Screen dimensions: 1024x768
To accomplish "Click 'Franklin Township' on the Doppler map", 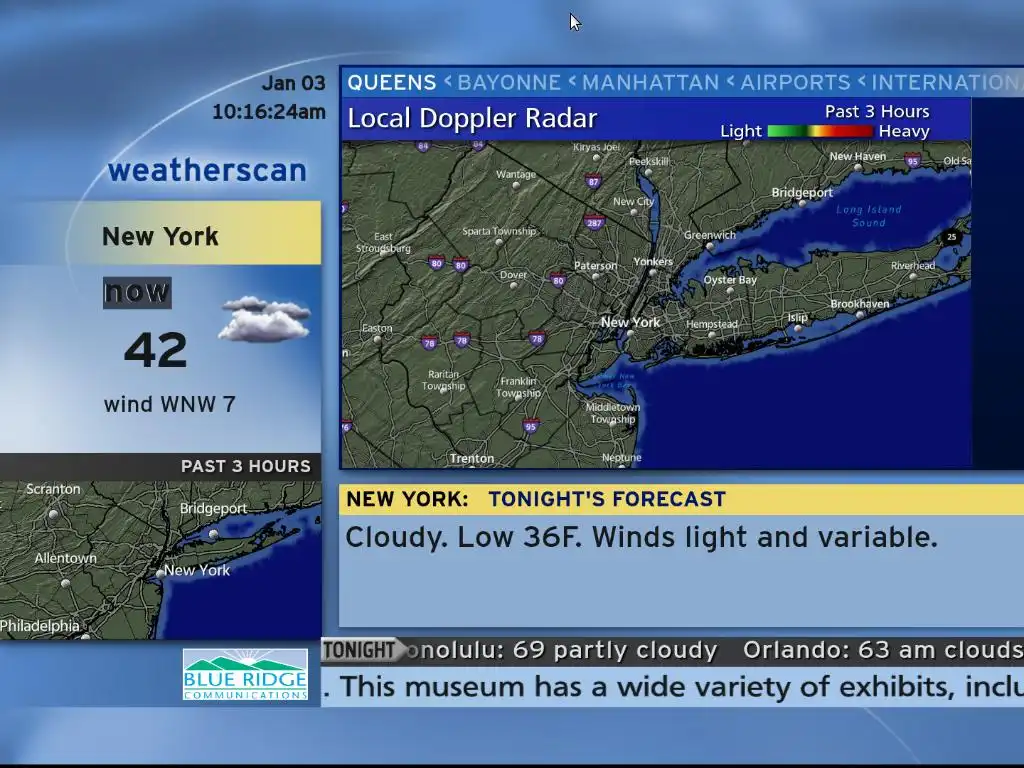I will [518, 387].
